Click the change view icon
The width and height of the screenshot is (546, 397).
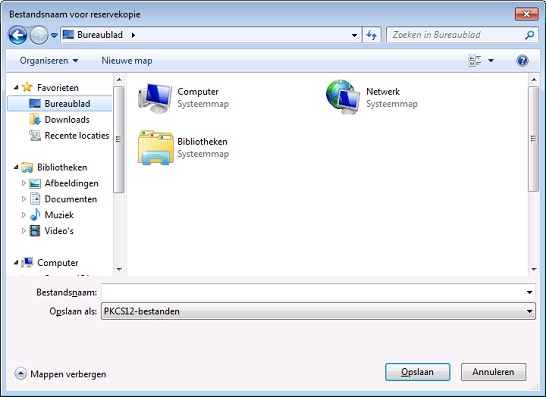pyautogui.click(x=475, y=61)
